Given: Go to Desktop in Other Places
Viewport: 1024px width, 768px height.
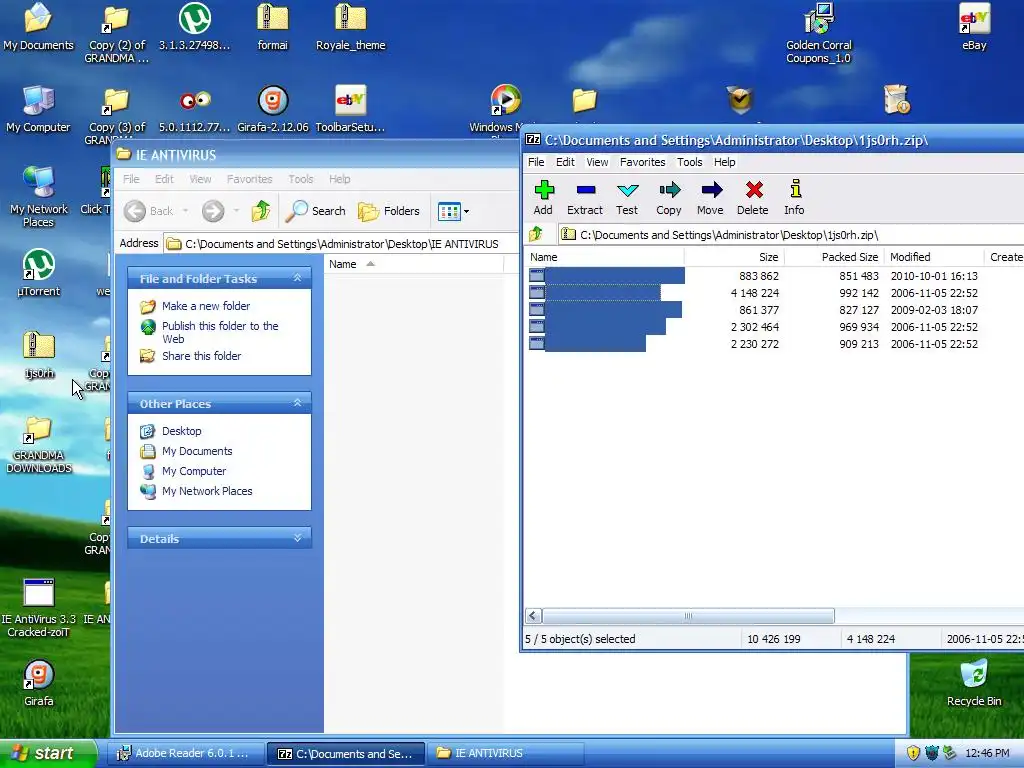Looking at the screenshot, I should pos(182,431).
